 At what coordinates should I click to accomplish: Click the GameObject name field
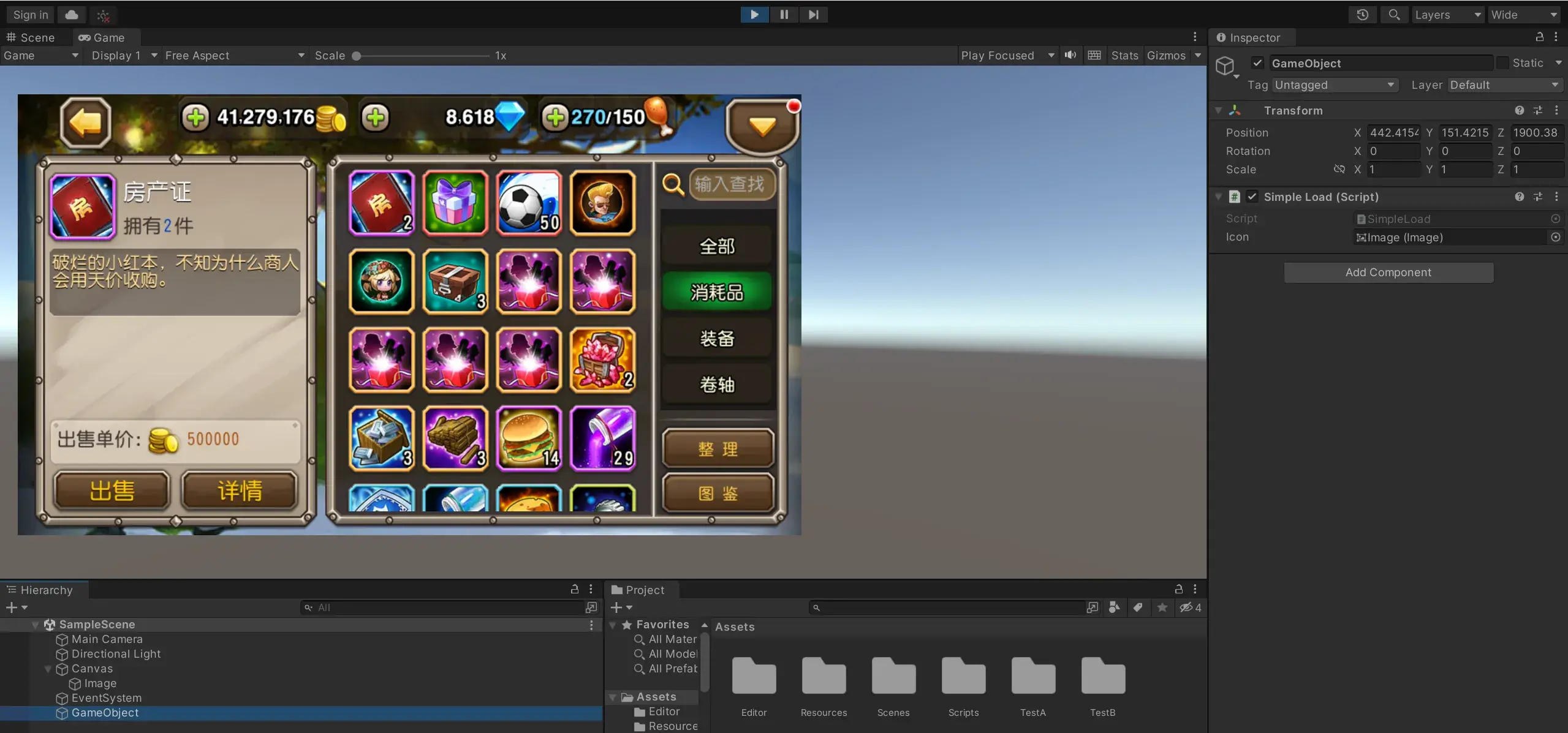[1381, 63]
